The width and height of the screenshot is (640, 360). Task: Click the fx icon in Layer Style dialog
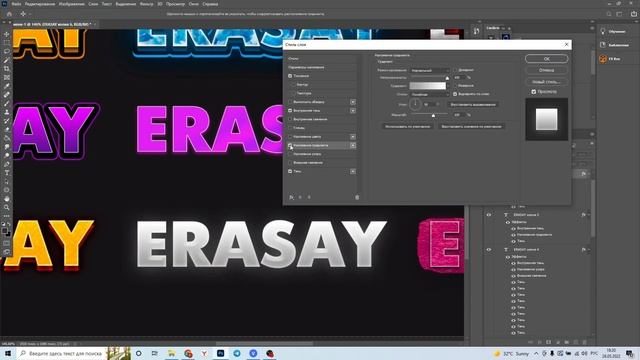tap(291, 198)
